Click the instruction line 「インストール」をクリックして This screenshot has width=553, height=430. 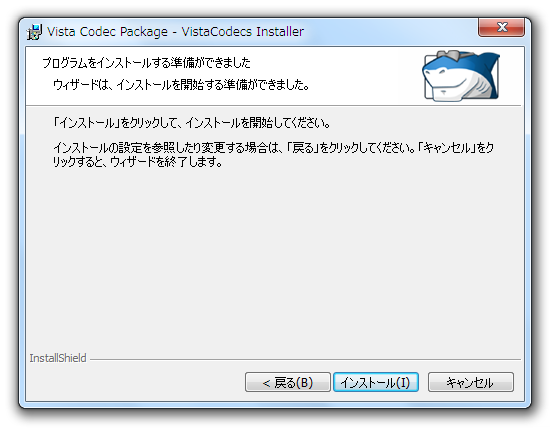click(x=192, y=123)
